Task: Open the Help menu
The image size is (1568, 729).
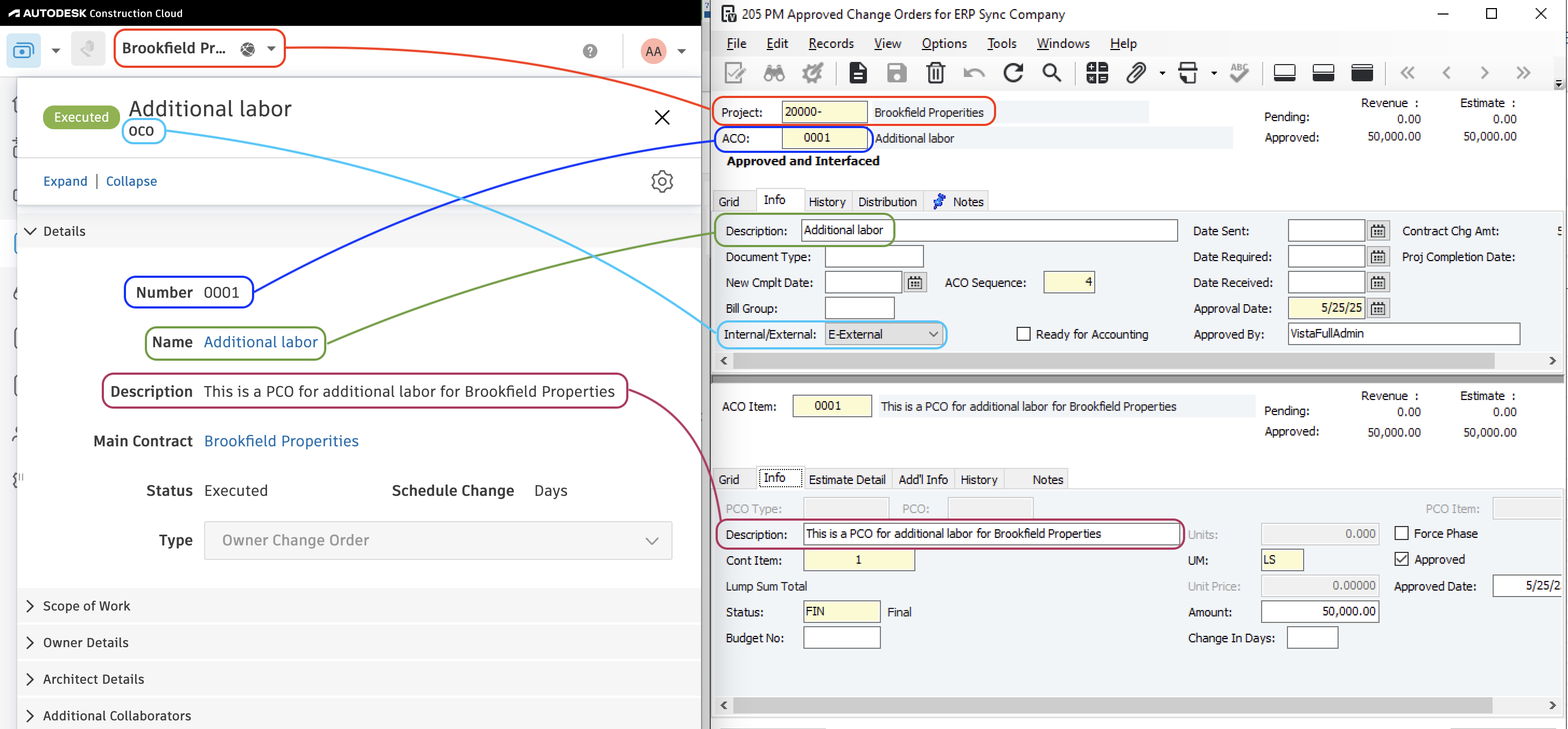Action: coord(1123,44)
